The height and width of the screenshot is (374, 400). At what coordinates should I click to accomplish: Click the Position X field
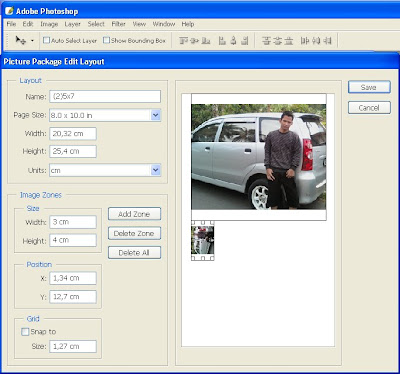click(73, 278)
